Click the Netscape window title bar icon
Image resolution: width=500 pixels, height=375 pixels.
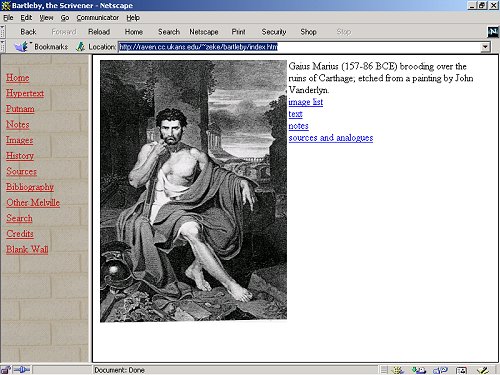(x=6, y=5)
